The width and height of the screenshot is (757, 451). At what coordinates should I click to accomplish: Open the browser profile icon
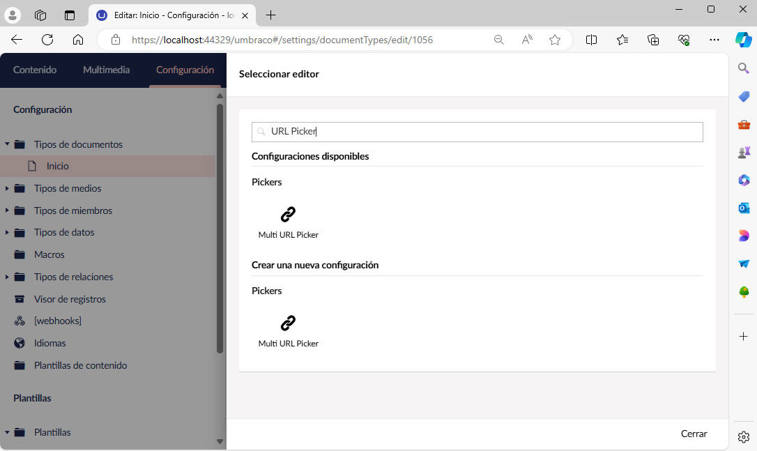13,15
